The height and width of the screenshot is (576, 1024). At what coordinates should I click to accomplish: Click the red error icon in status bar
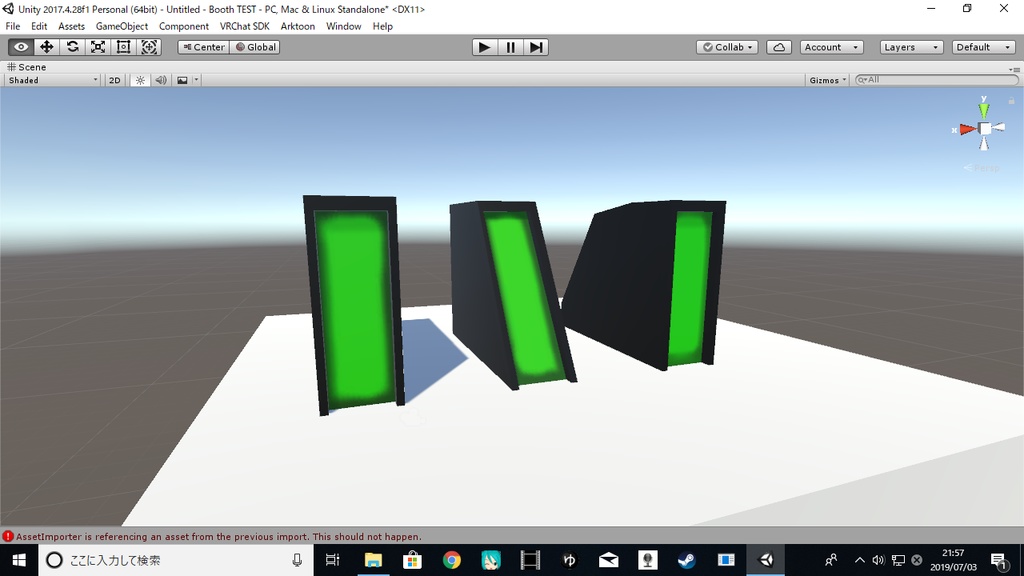tap(8, 536)
